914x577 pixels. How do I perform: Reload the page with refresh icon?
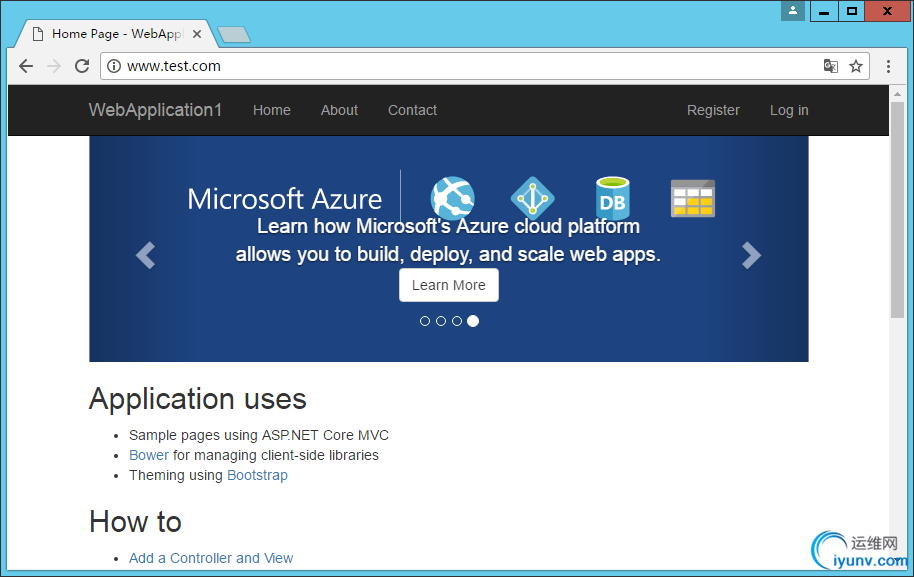(82, 66)
